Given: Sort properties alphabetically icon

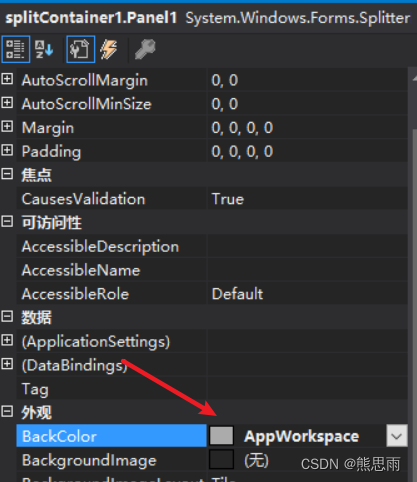Looking at the screenshot, I should pos(44,49).
